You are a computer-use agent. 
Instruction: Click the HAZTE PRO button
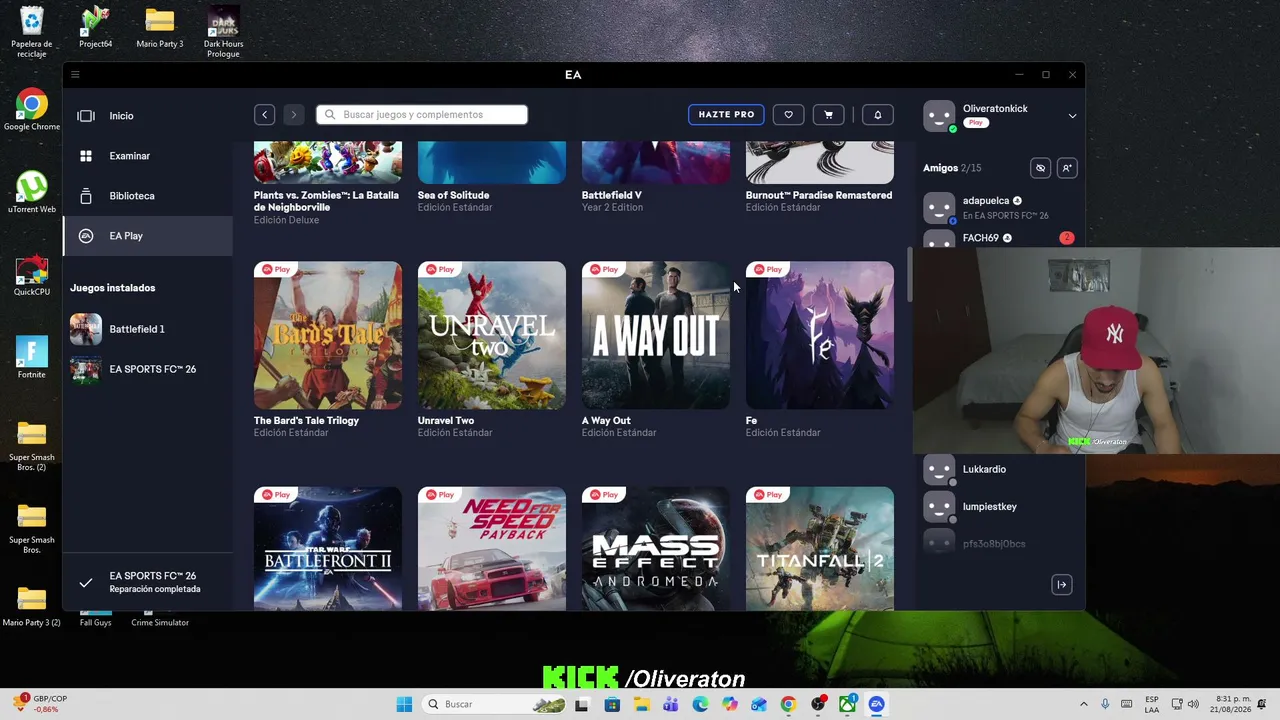[726, 115]
